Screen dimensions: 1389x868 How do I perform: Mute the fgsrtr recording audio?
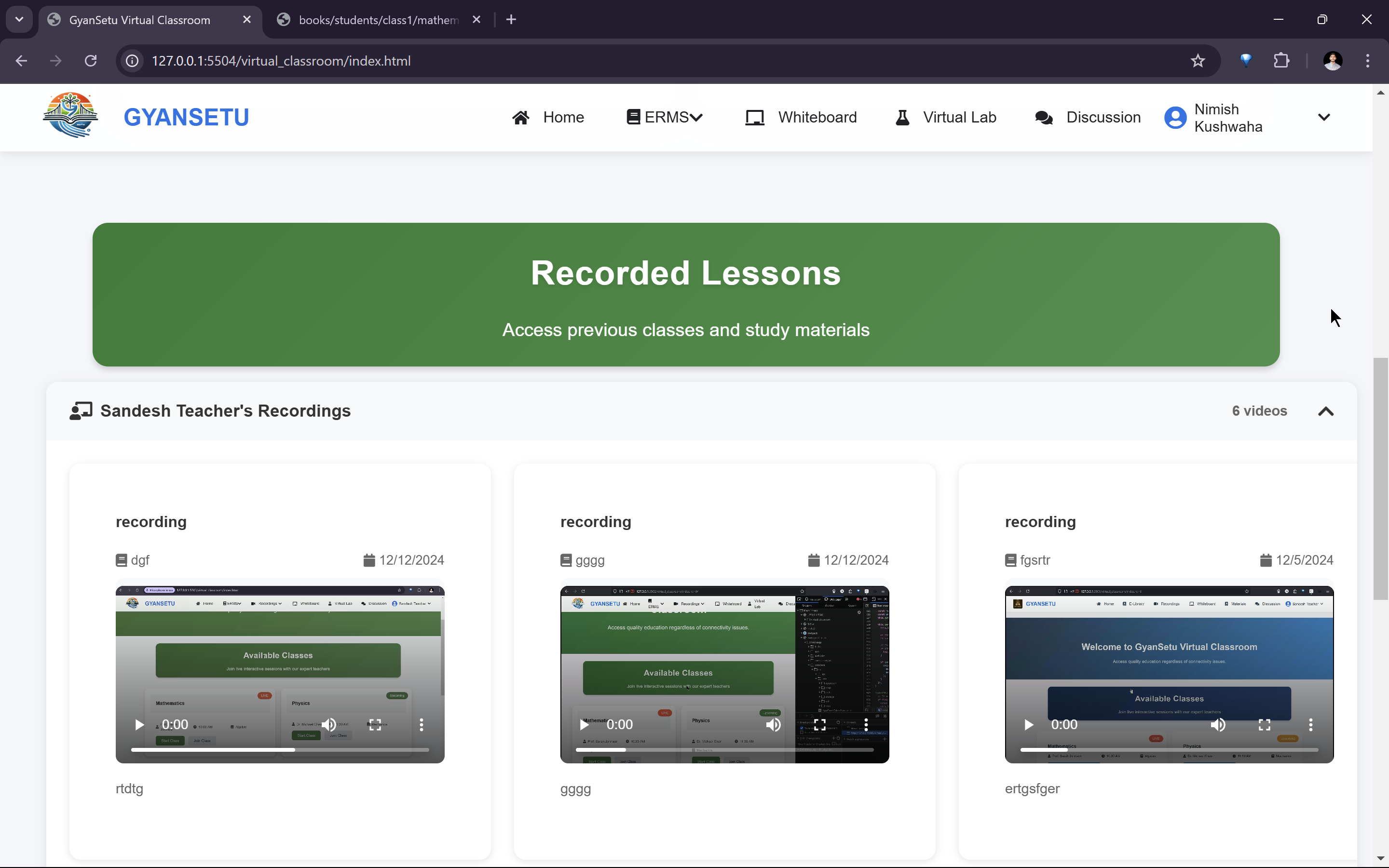coord(1218,724)
